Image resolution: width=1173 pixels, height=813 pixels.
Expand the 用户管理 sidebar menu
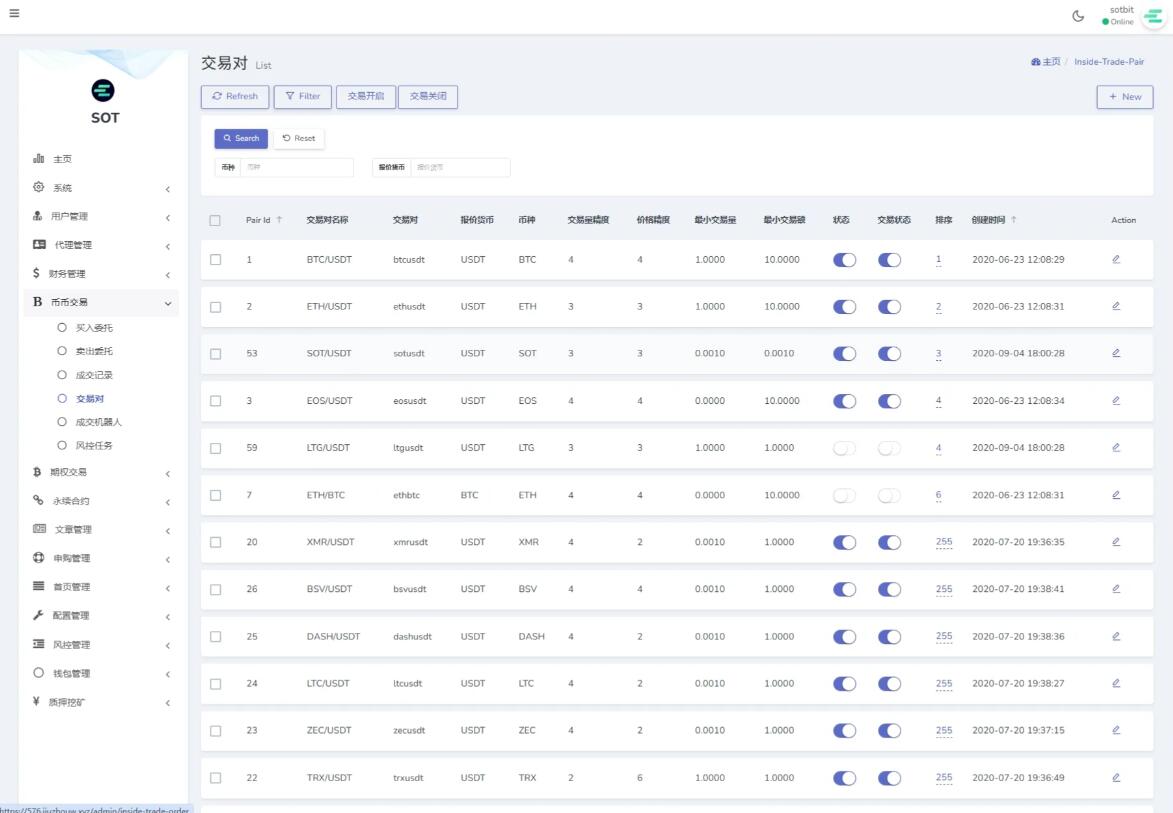(x=100, y=217)
